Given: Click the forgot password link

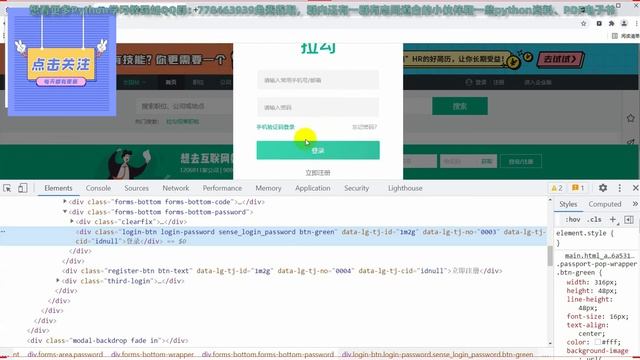Looking at the screenshot, I should (364, 127).
